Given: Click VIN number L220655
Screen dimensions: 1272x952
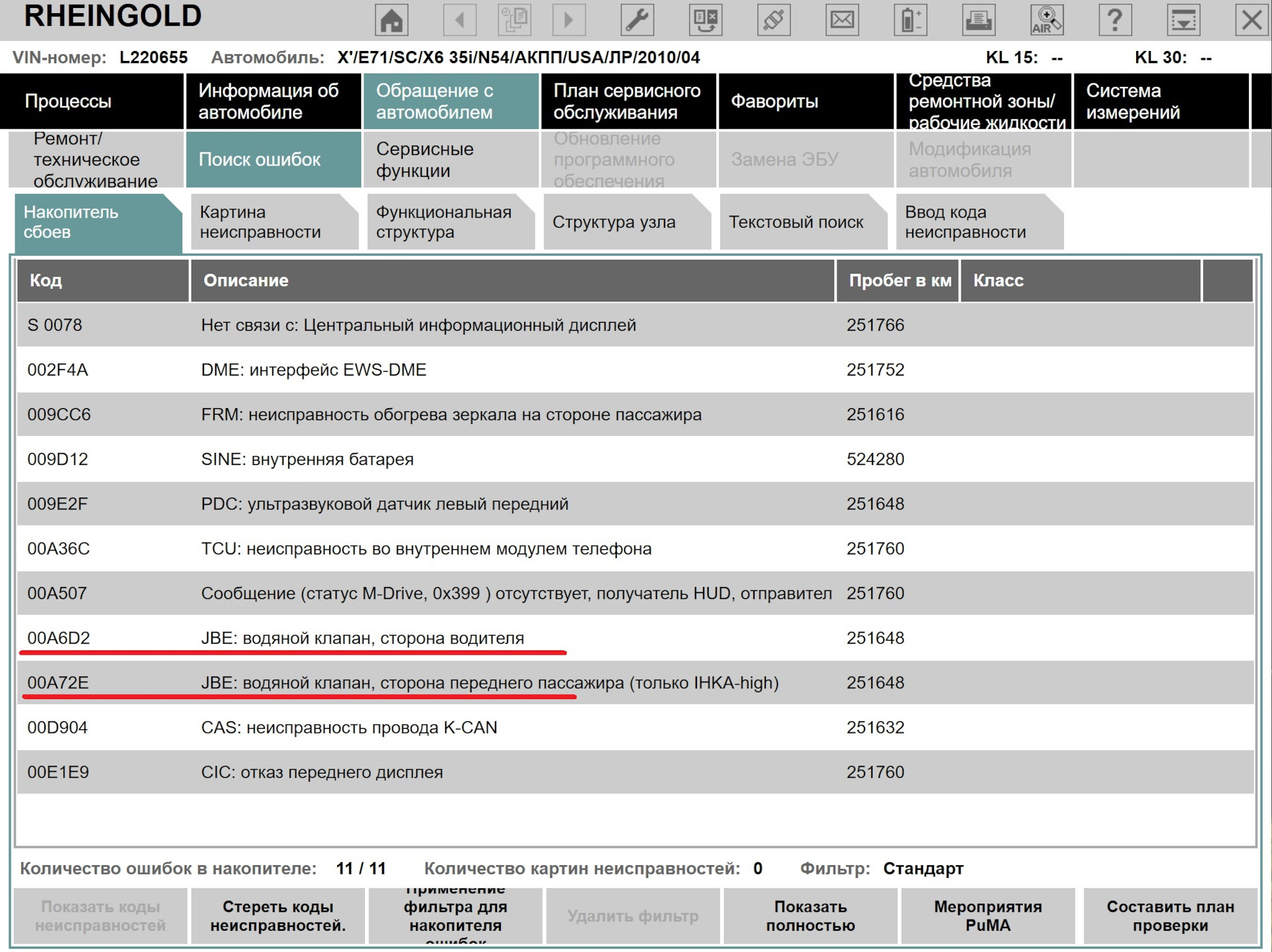Looking at the screenshot, I should point(154,58).
